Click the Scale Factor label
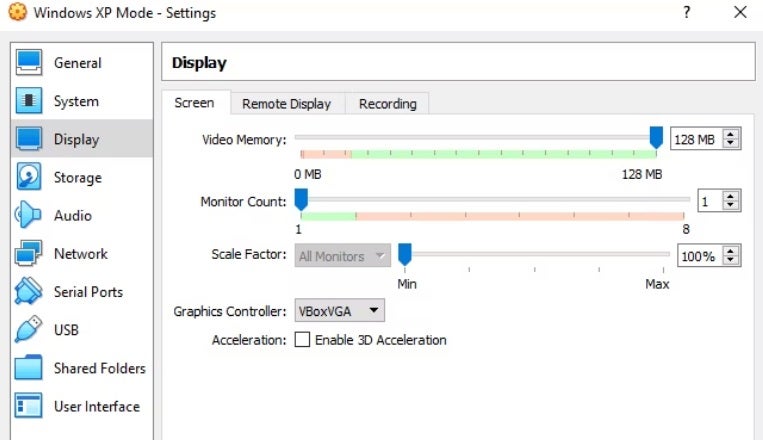The width and height of the screenshot is (763, 440). click(249, 254)
